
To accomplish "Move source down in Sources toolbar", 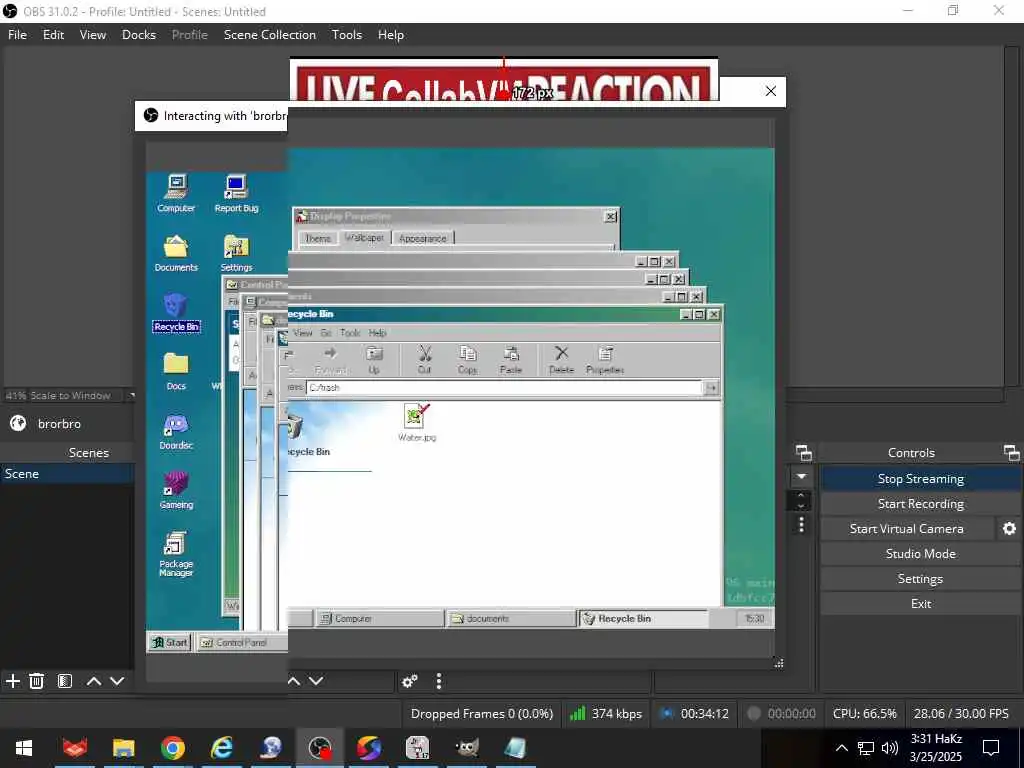I will click(316, 681).
